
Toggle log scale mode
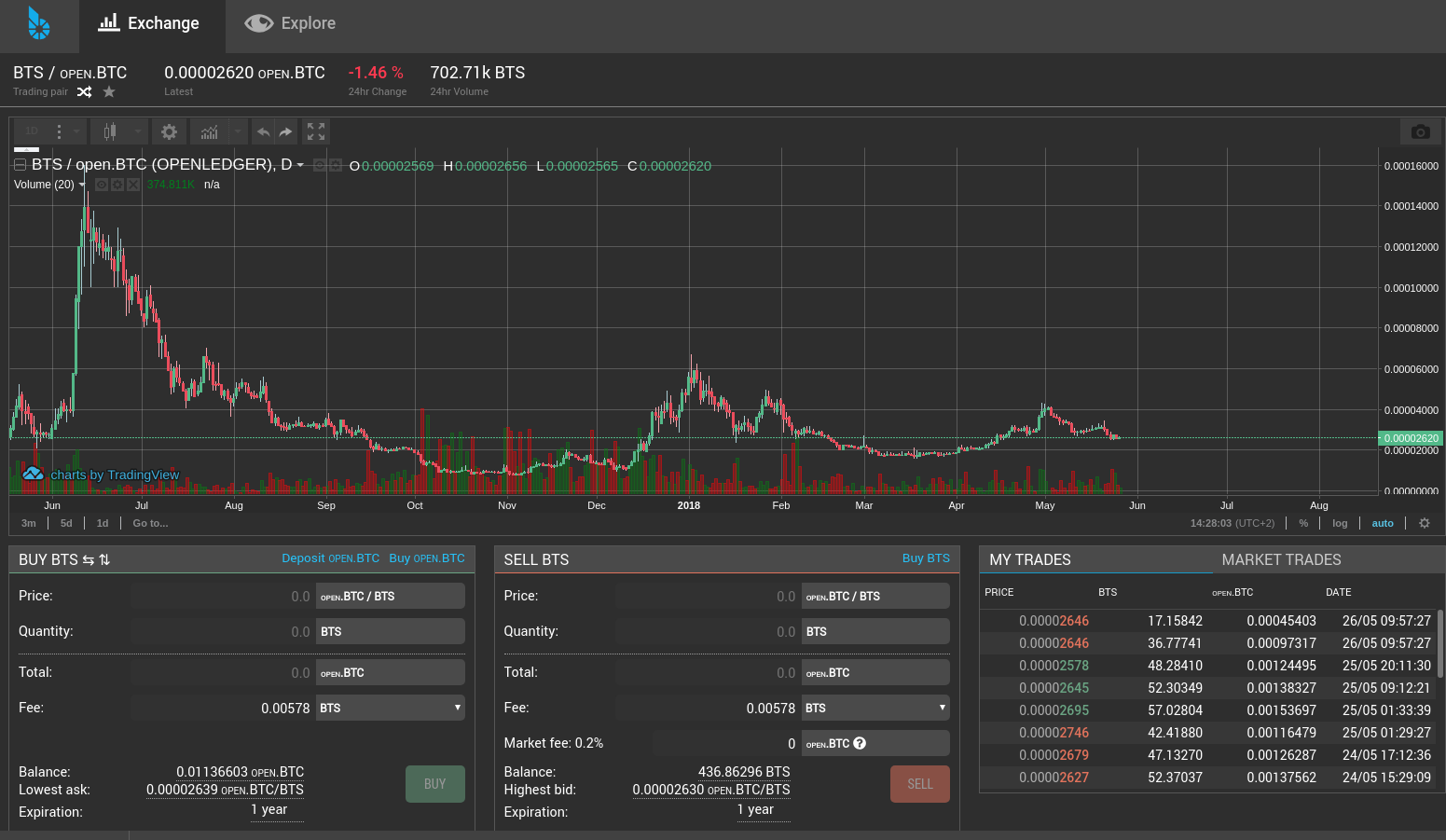(x=1340, y=523)
